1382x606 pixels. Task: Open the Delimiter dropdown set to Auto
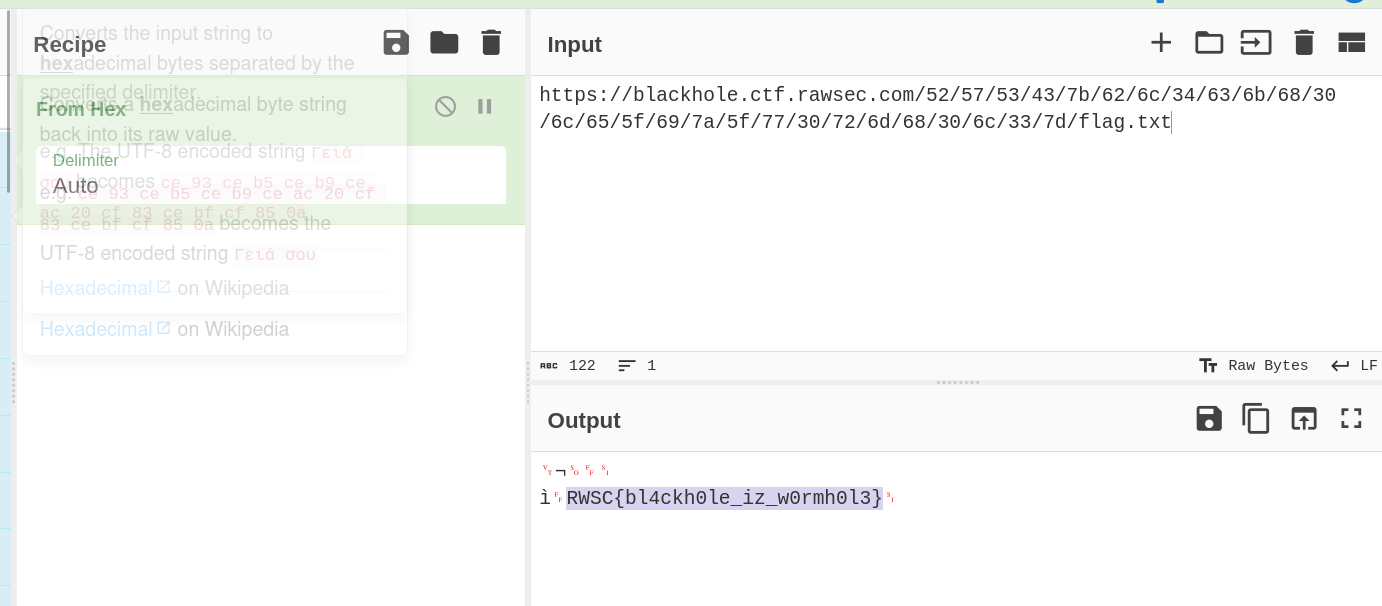click(270, 175)
